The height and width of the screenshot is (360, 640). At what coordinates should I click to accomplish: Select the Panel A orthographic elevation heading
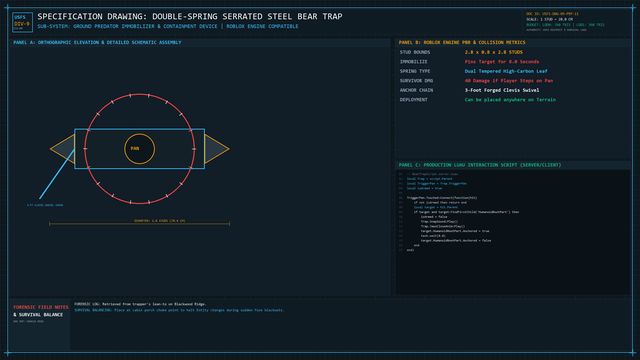click(97, 42)
